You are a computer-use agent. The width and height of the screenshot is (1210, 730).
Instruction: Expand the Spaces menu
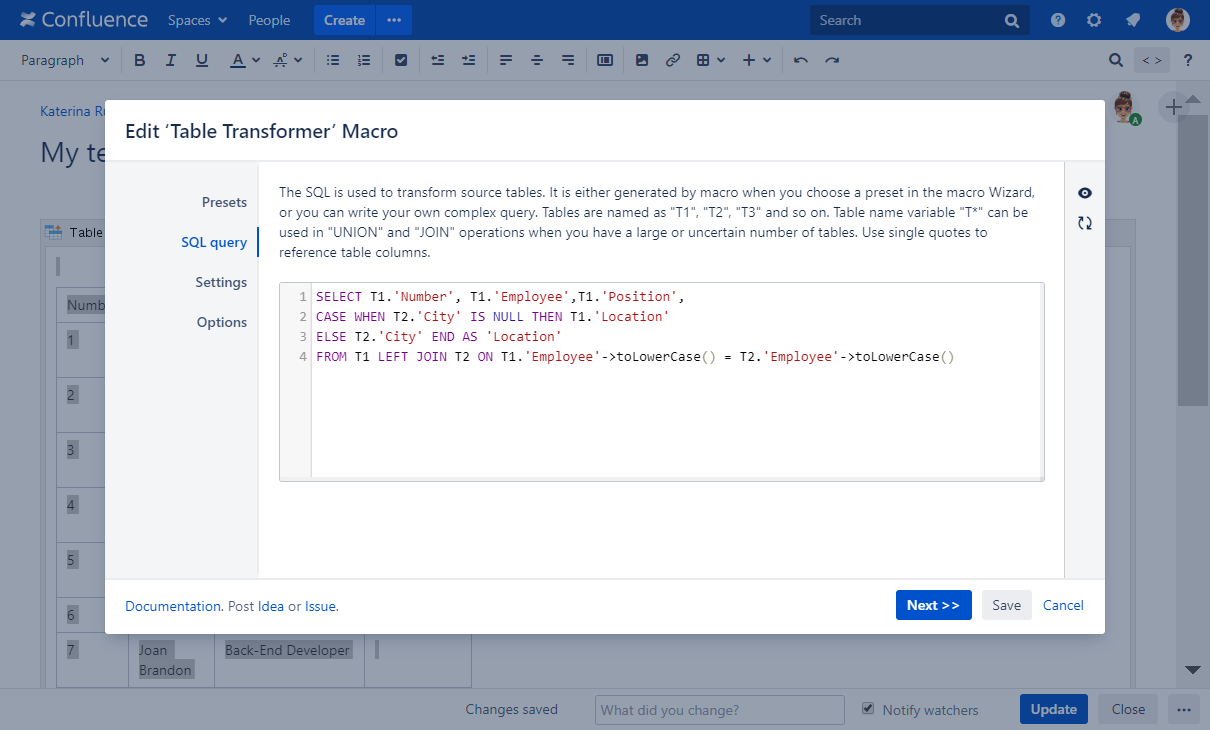pyautogui.click(x=197, y=20)
